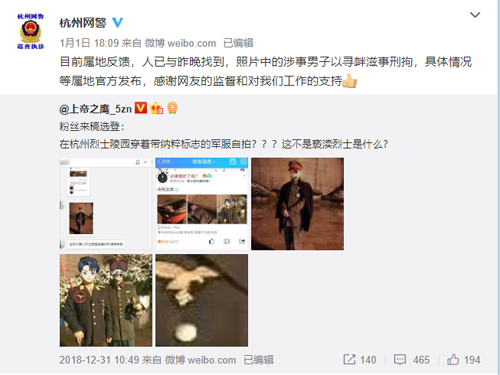Open the third photo of uniformed person

click(297, 204)
